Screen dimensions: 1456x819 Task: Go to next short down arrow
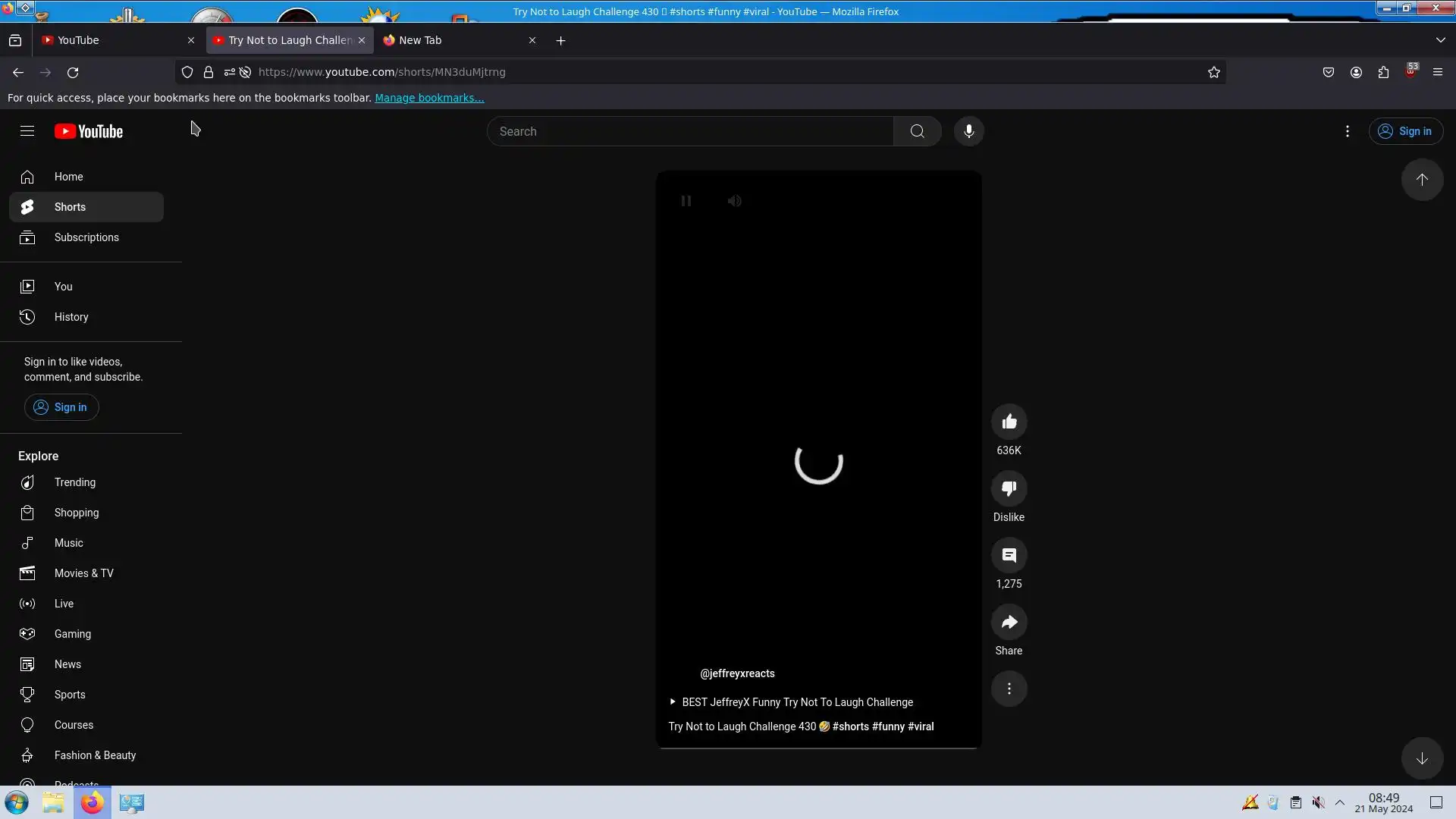click(x=1422, y=758)
